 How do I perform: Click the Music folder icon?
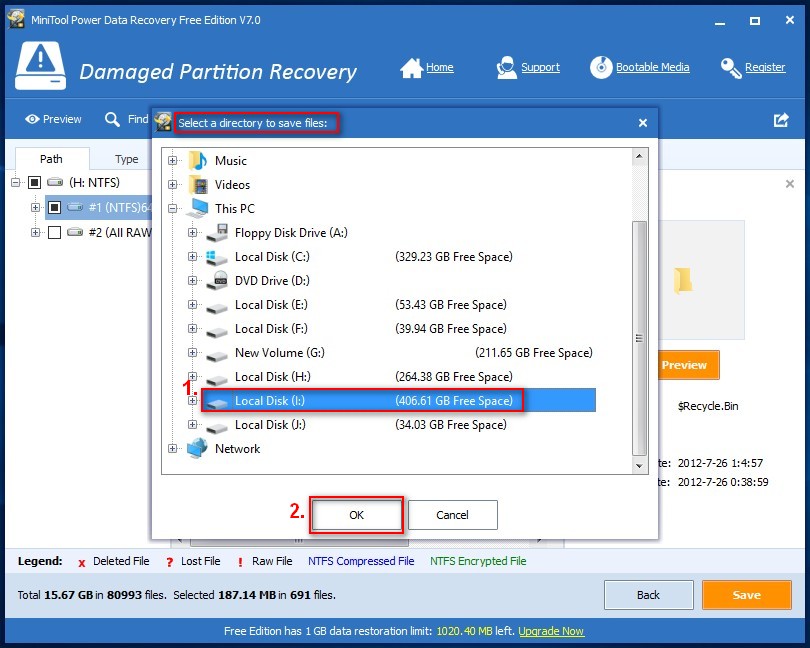coord(198,161)
